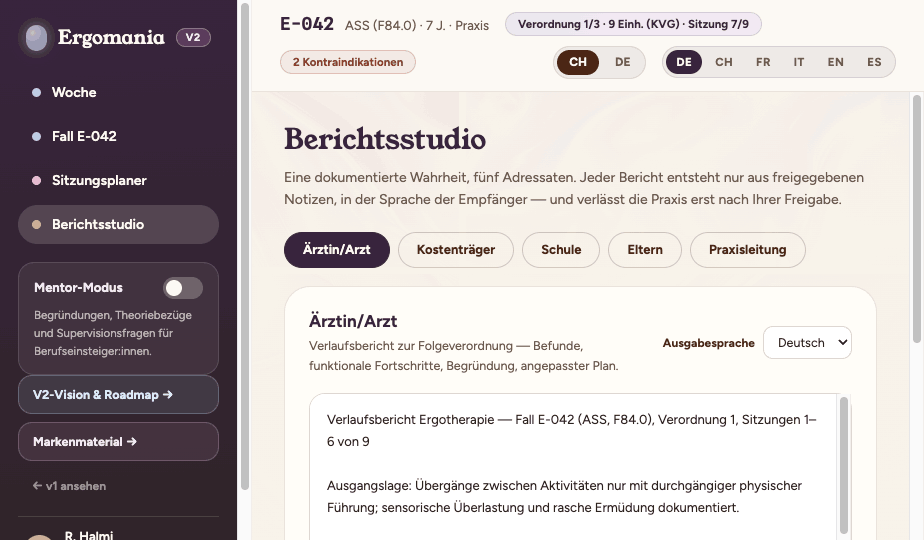This screenshot has height=540, width=924.
Task: Select Berichtsstudio in the sidebar
Action: 118,225
